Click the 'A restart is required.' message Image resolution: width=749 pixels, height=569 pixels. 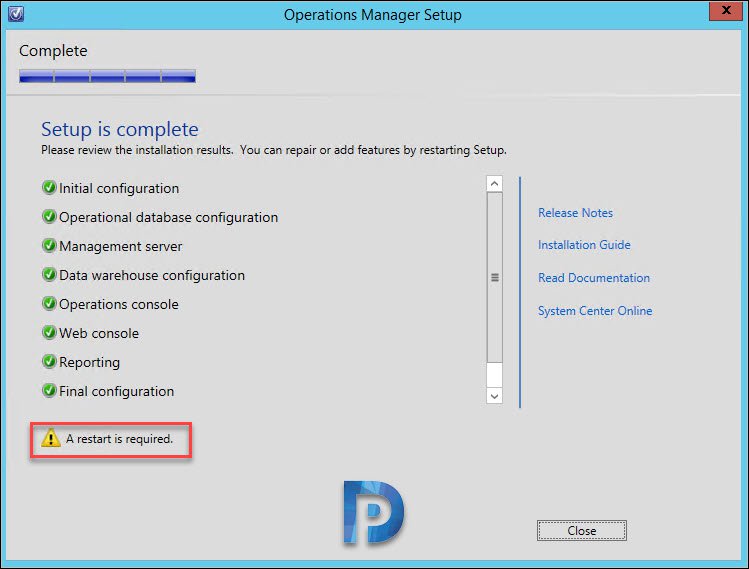[x=119, y=439]
